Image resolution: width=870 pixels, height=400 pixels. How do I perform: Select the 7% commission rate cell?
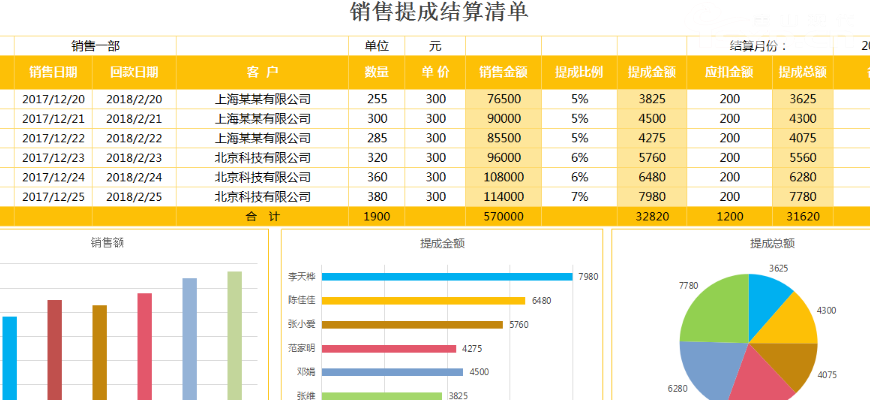tap(579, 196)
